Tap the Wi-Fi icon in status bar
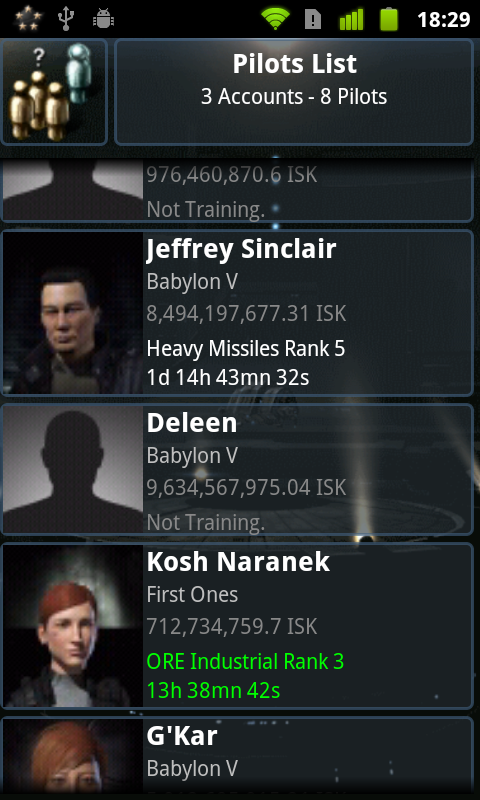Screen dimensions: 480x800 click(275, 19)
